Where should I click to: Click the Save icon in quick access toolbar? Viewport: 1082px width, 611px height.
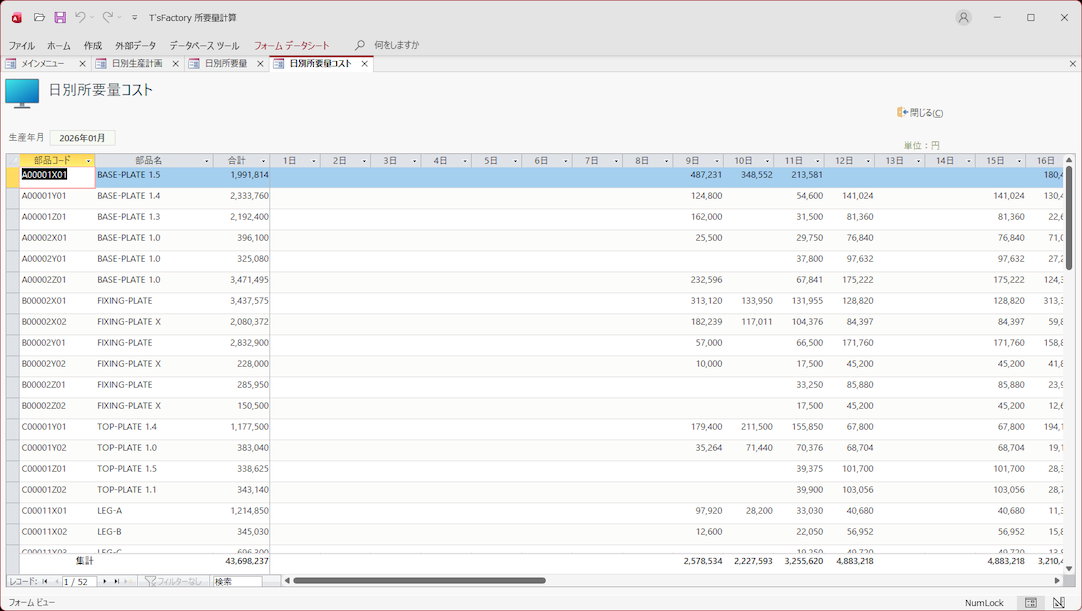tap(60, 18)
